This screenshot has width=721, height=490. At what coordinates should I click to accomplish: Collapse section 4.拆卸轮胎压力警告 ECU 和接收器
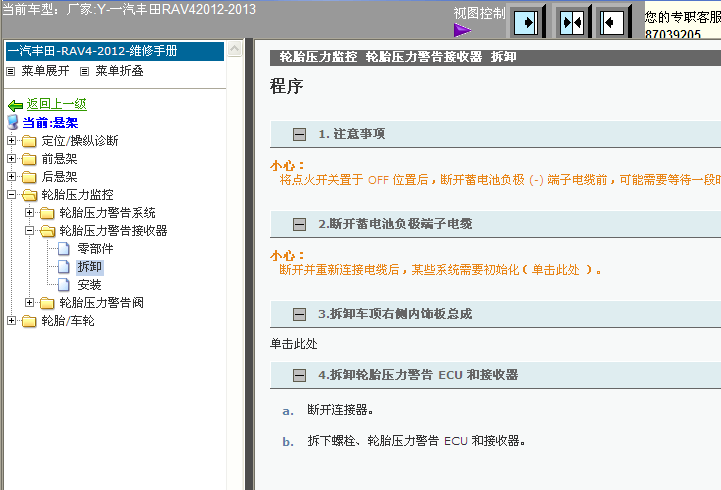[x=299, y=376]
